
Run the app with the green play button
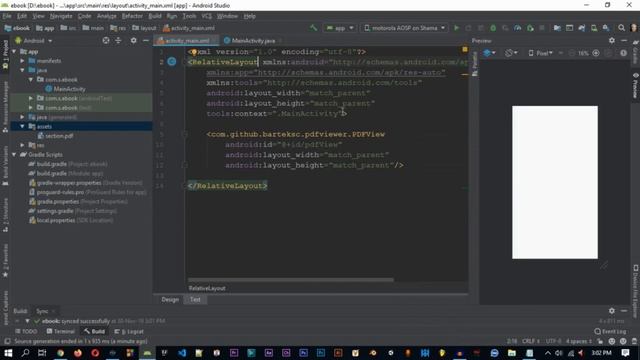click(x=456, y=28)
